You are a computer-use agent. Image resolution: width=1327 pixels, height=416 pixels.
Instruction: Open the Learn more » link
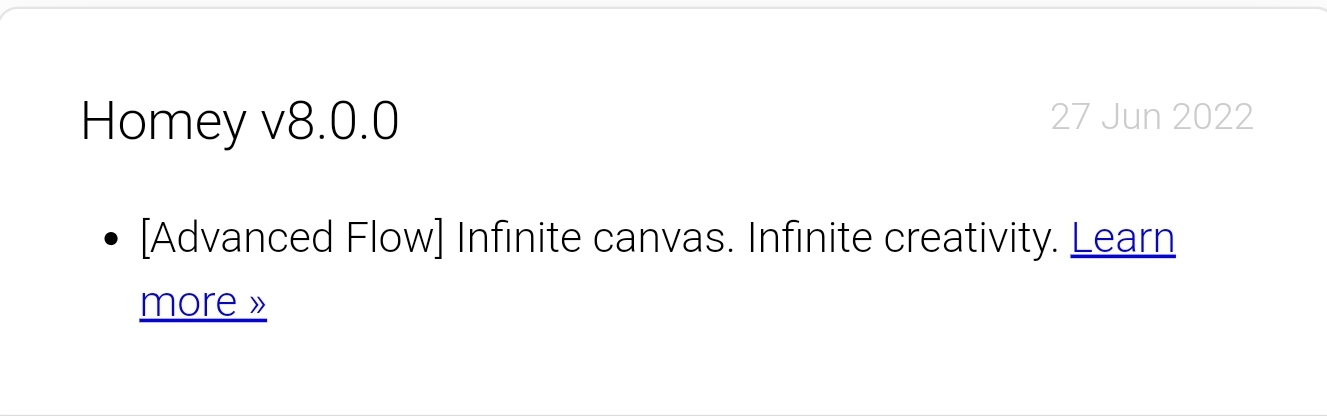click(1122, 239)
